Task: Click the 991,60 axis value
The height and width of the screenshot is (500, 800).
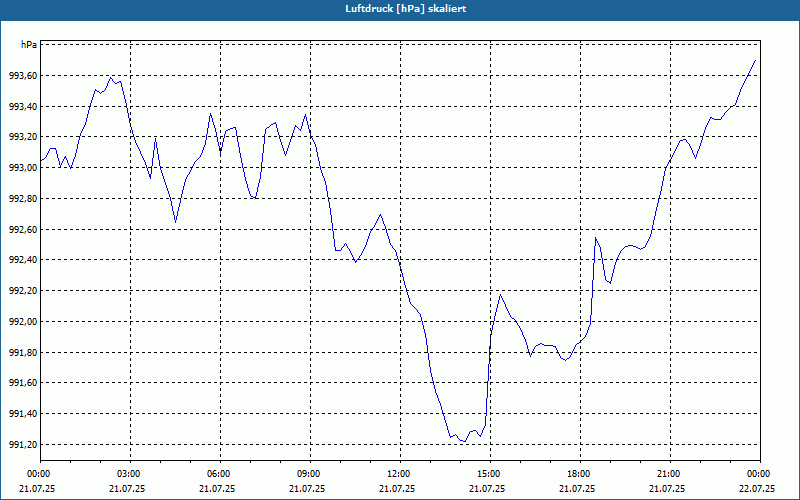Action: (x=23, y=383)
